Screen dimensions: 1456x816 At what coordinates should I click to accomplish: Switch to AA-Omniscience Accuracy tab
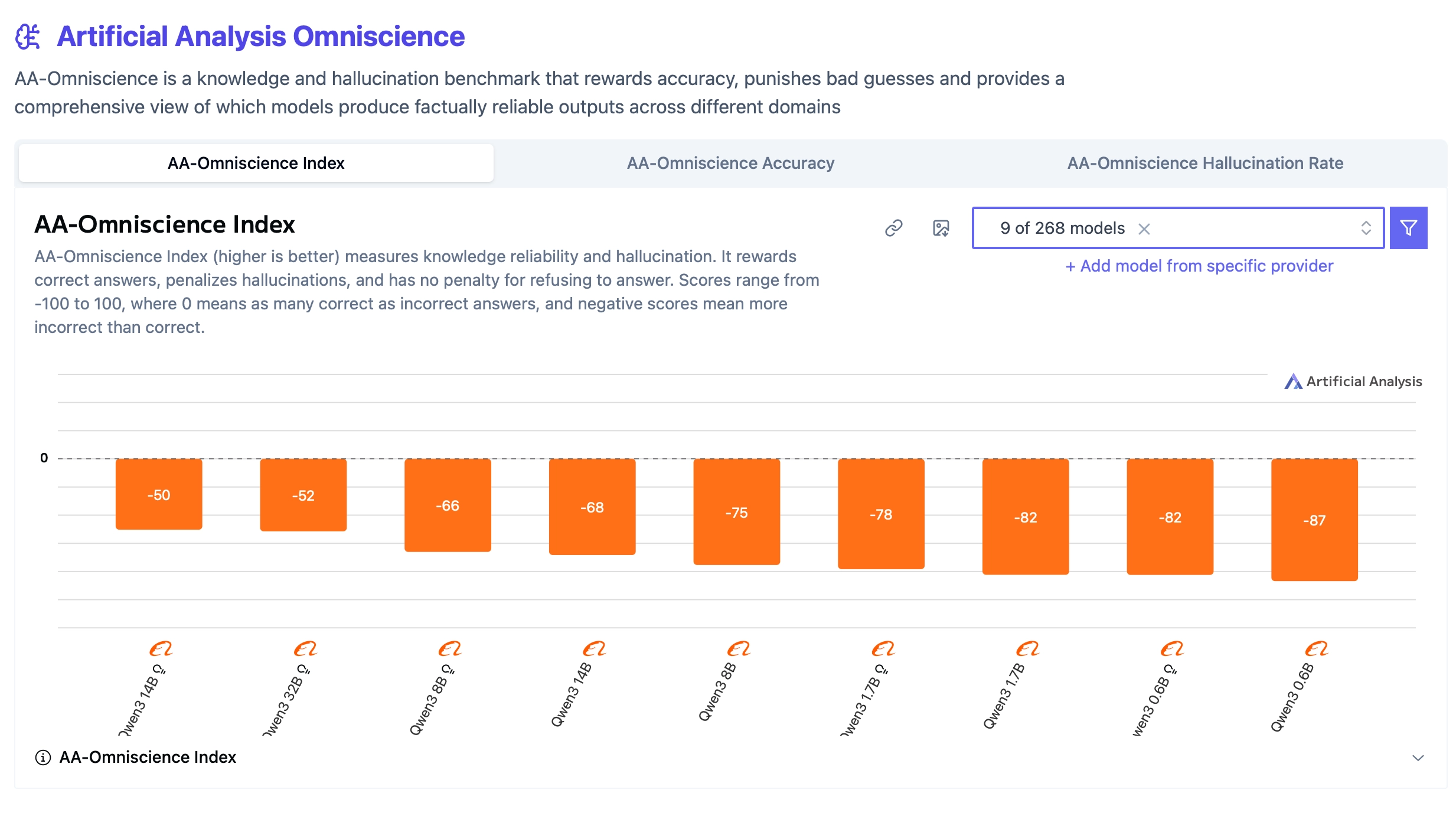(x=730, y=163)
